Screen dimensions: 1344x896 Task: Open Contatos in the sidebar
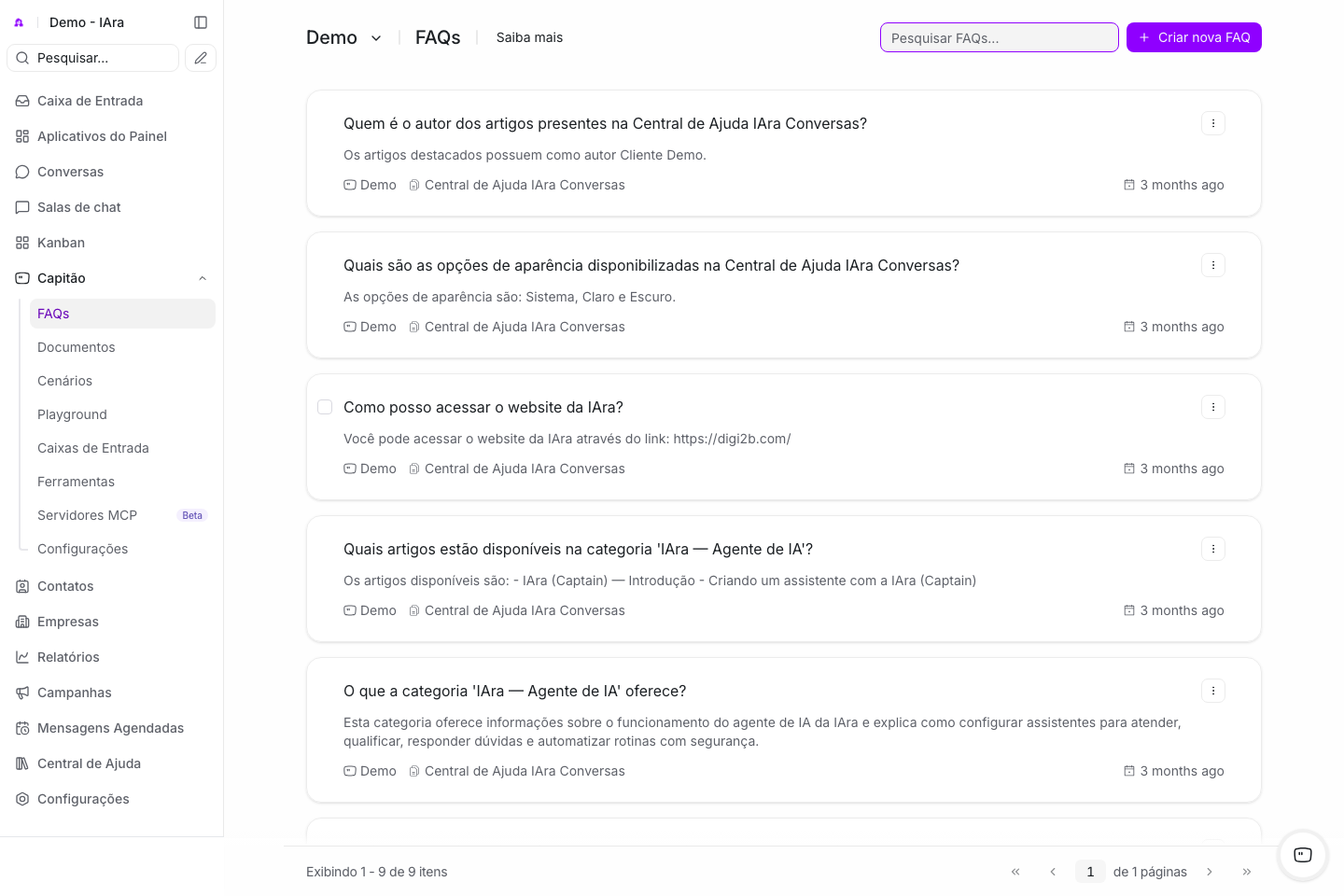tap(112, 586)
